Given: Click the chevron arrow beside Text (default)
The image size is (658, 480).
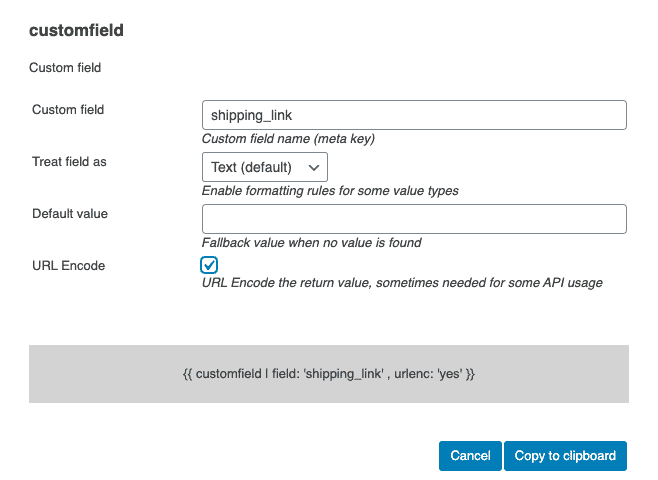Looking at the screenshot, I should (x=314, y=167).
